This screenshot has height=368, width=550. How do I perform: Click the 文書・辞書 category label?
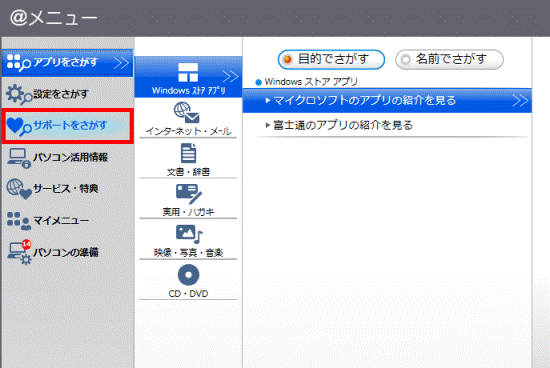188,172
